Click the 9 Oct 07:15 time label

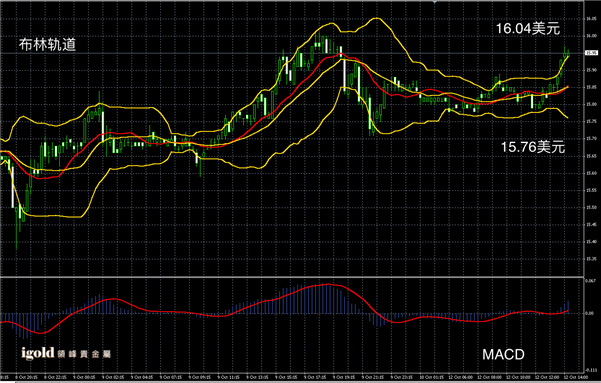click(x=171, y=378)
